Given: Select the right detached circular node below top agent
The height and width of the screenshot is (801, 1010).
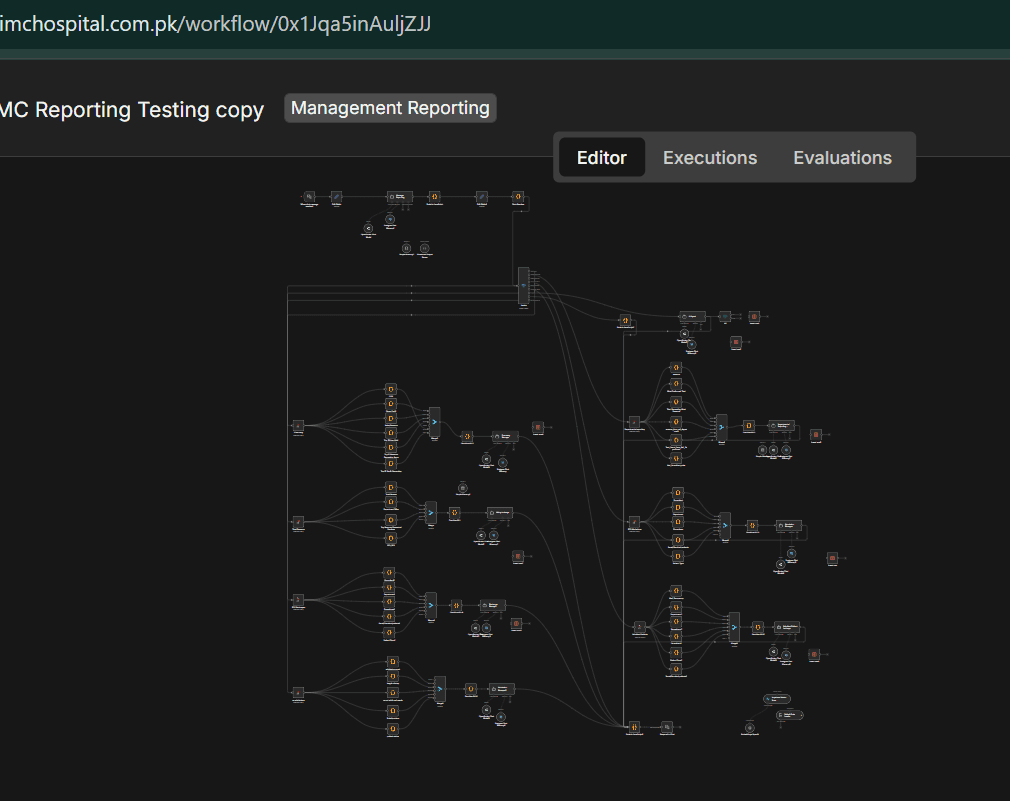Looking at the screenshot, I should tap(424, 248).
